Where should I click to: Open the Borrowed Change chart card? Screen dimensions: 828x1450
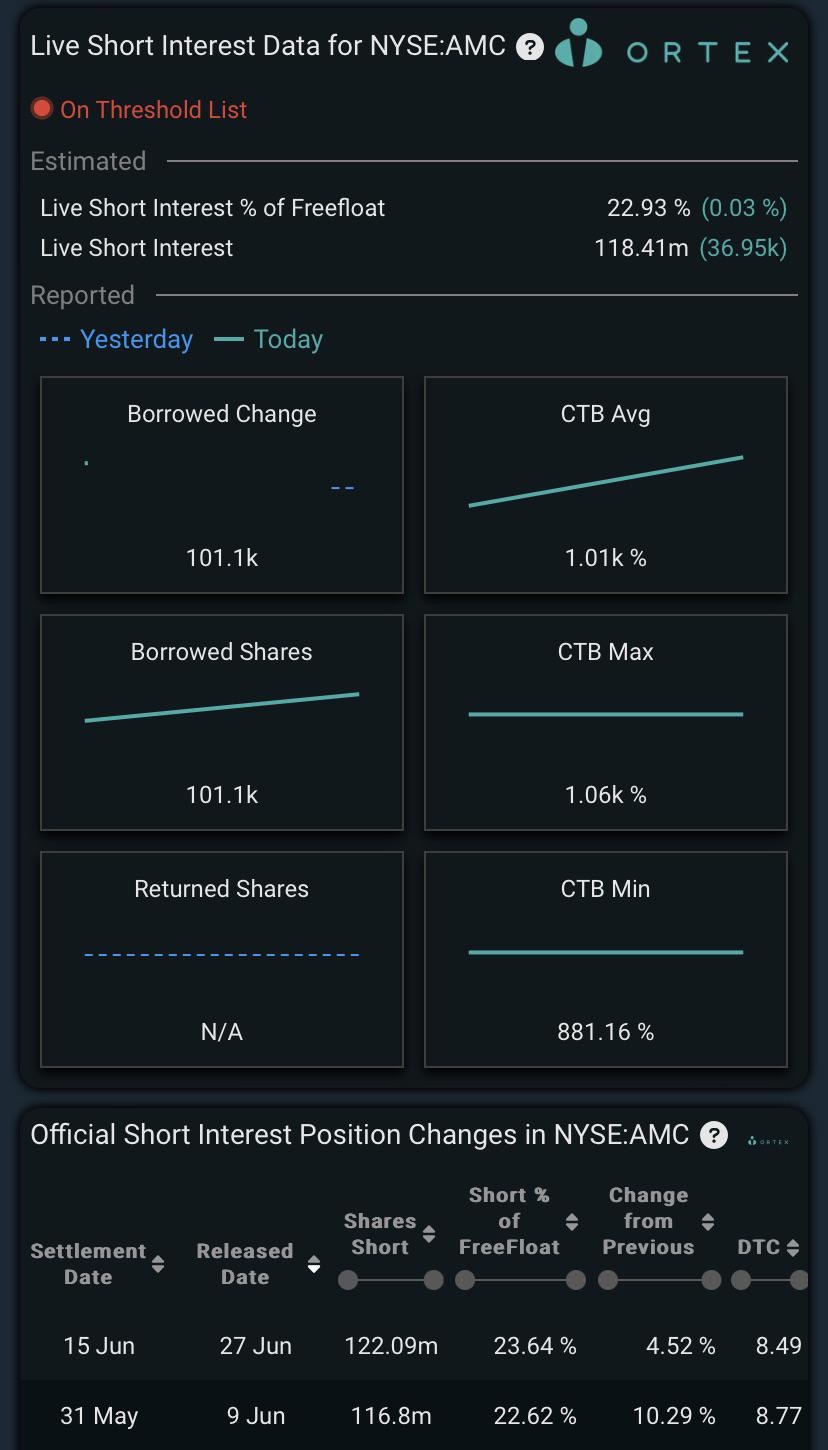[x=222, y=485]
